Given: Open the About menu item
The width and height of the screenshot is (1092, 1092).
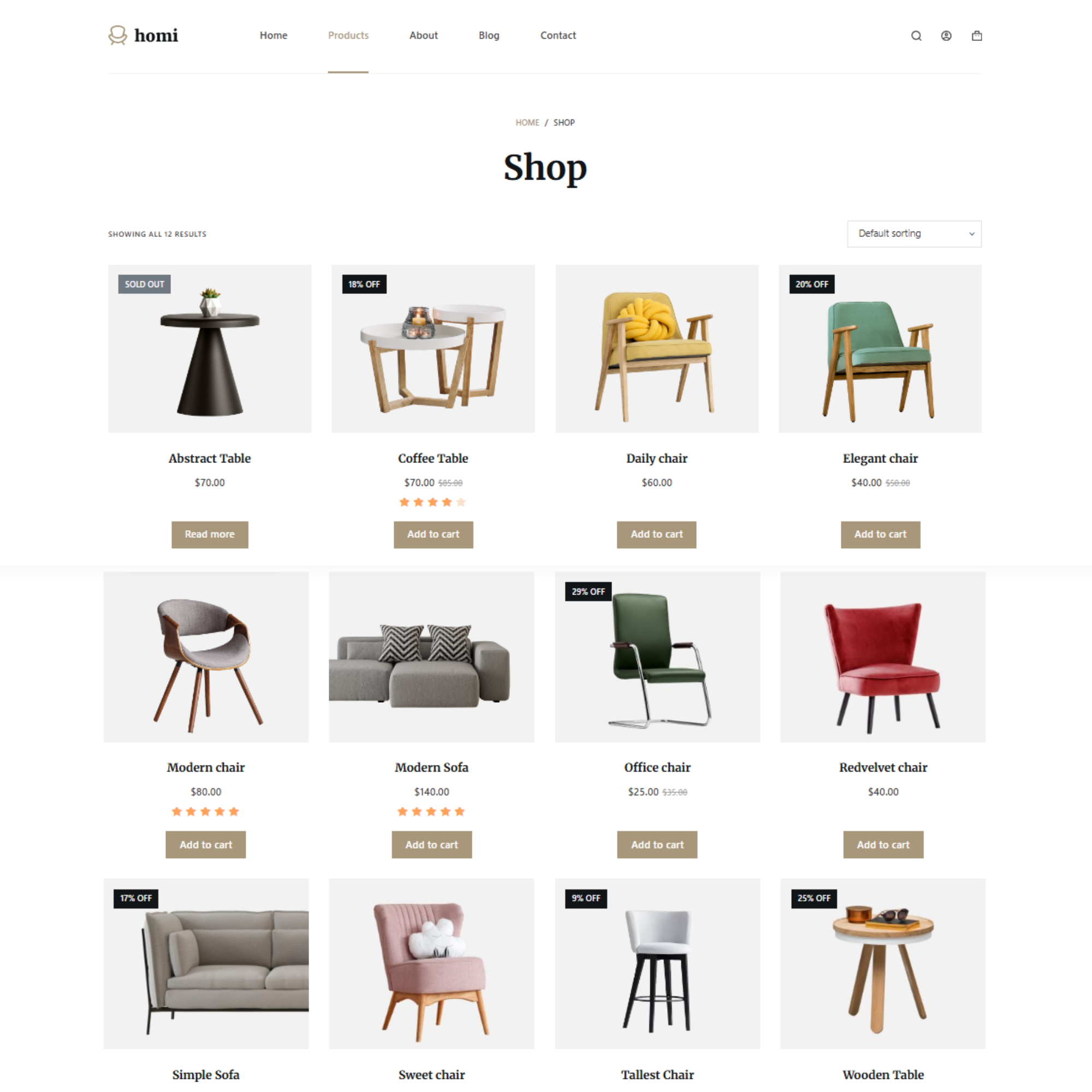Looking at the screenshot, I should (x=423, y=35).
